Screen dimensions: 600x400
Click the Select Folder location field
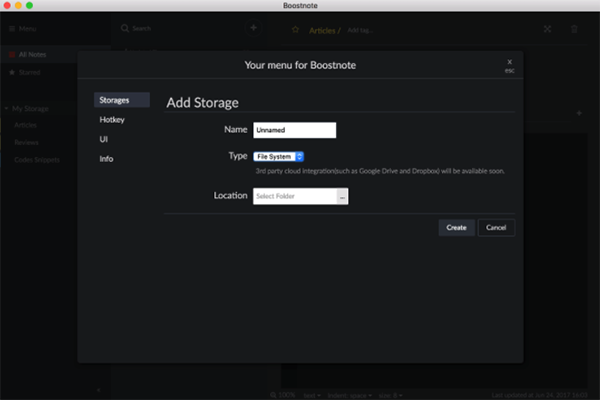pos(294,196)
